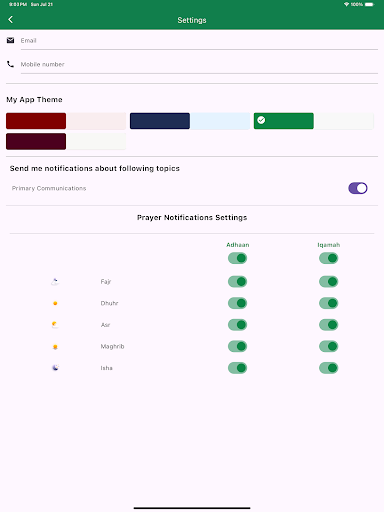The image size is (384, 512).
Task: Click the Fajr prayer icon
Action: pos(55,282)
